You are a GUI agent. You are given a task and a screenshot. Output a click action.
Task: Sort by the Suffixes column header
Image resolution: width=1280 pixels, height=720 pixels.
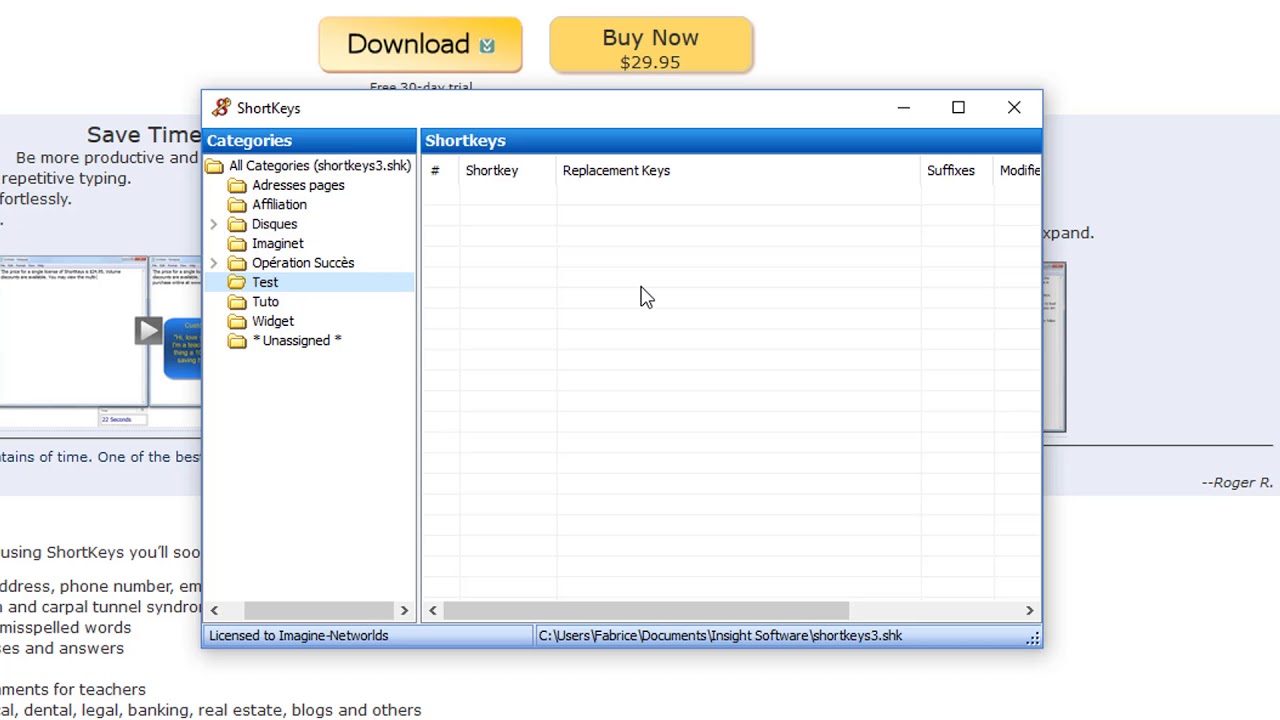pyautogui.click(x=957, y=170)
